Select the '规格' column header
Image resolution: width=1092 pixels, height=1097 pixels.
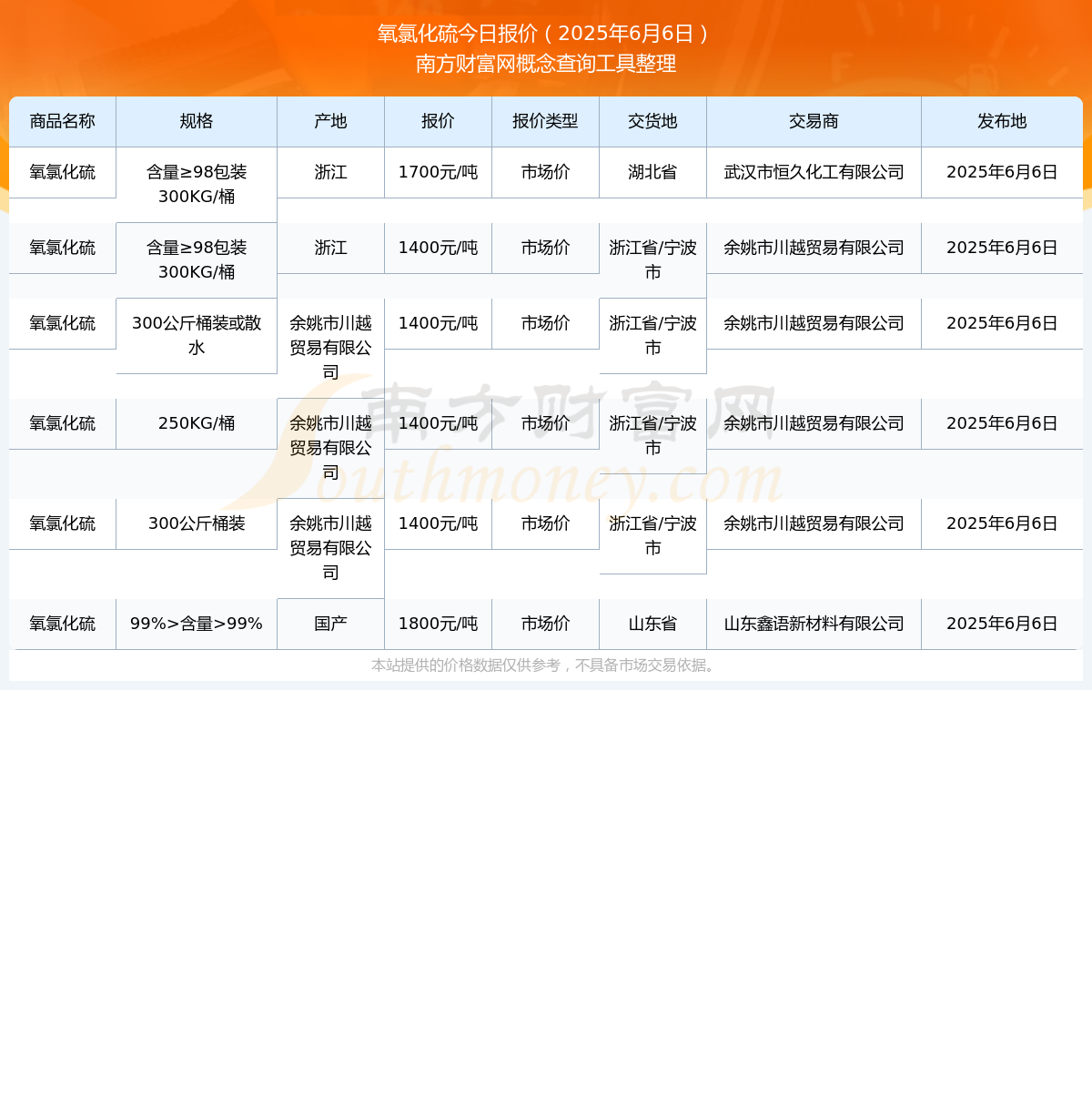click(x=197, y=121)
